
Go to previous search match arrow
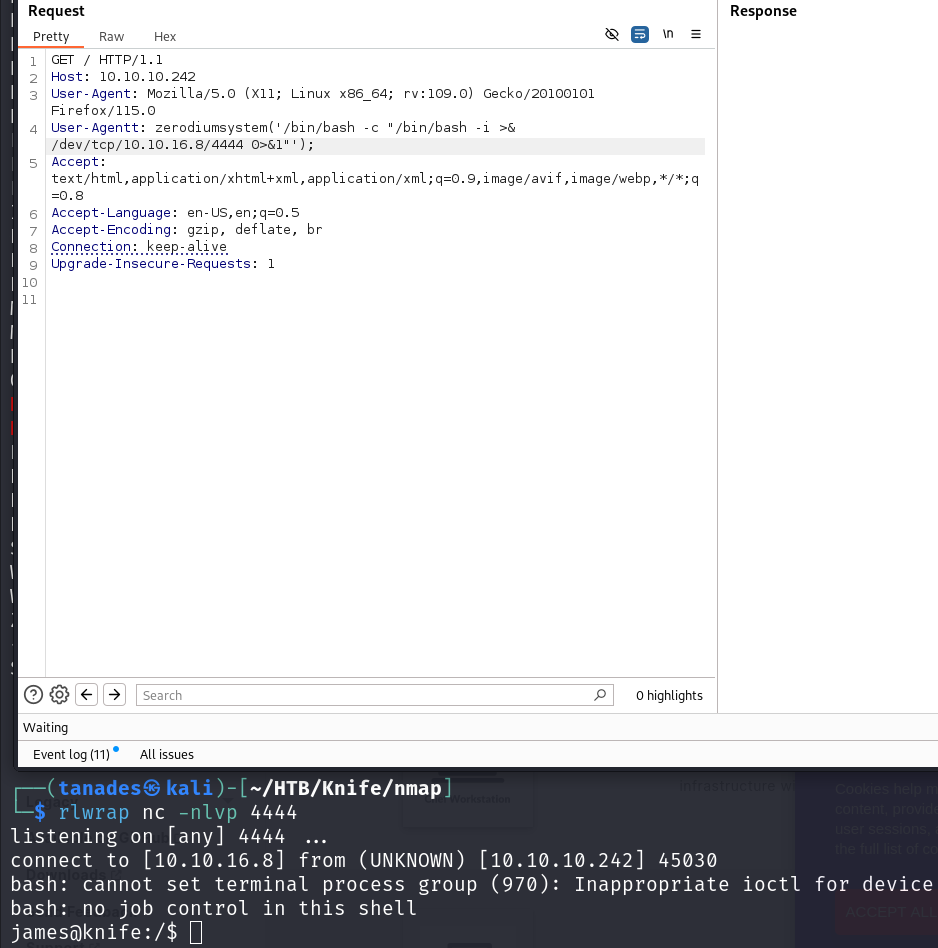tap(86, 695)
